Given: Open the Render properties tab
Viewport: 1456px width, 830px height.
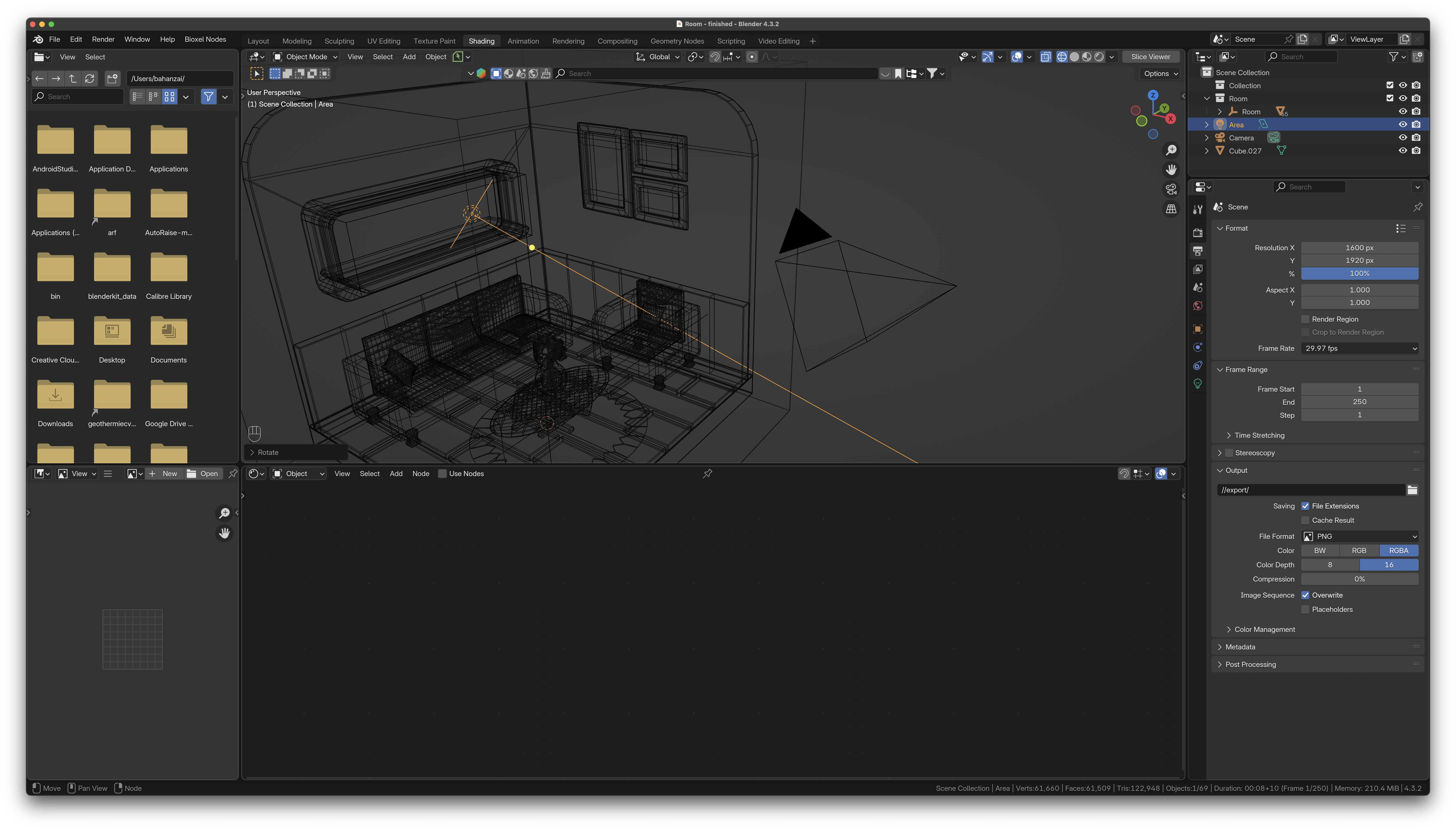Looking at the screenshot, I should click(x=1198, y=233).
